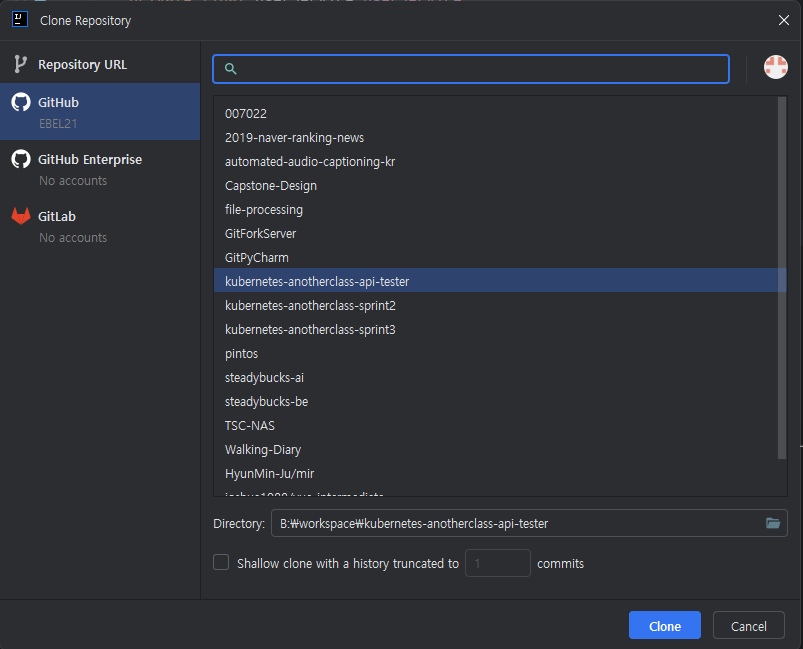
Task: Open the GitHub Enterprise section
Action: coord(100,169)
